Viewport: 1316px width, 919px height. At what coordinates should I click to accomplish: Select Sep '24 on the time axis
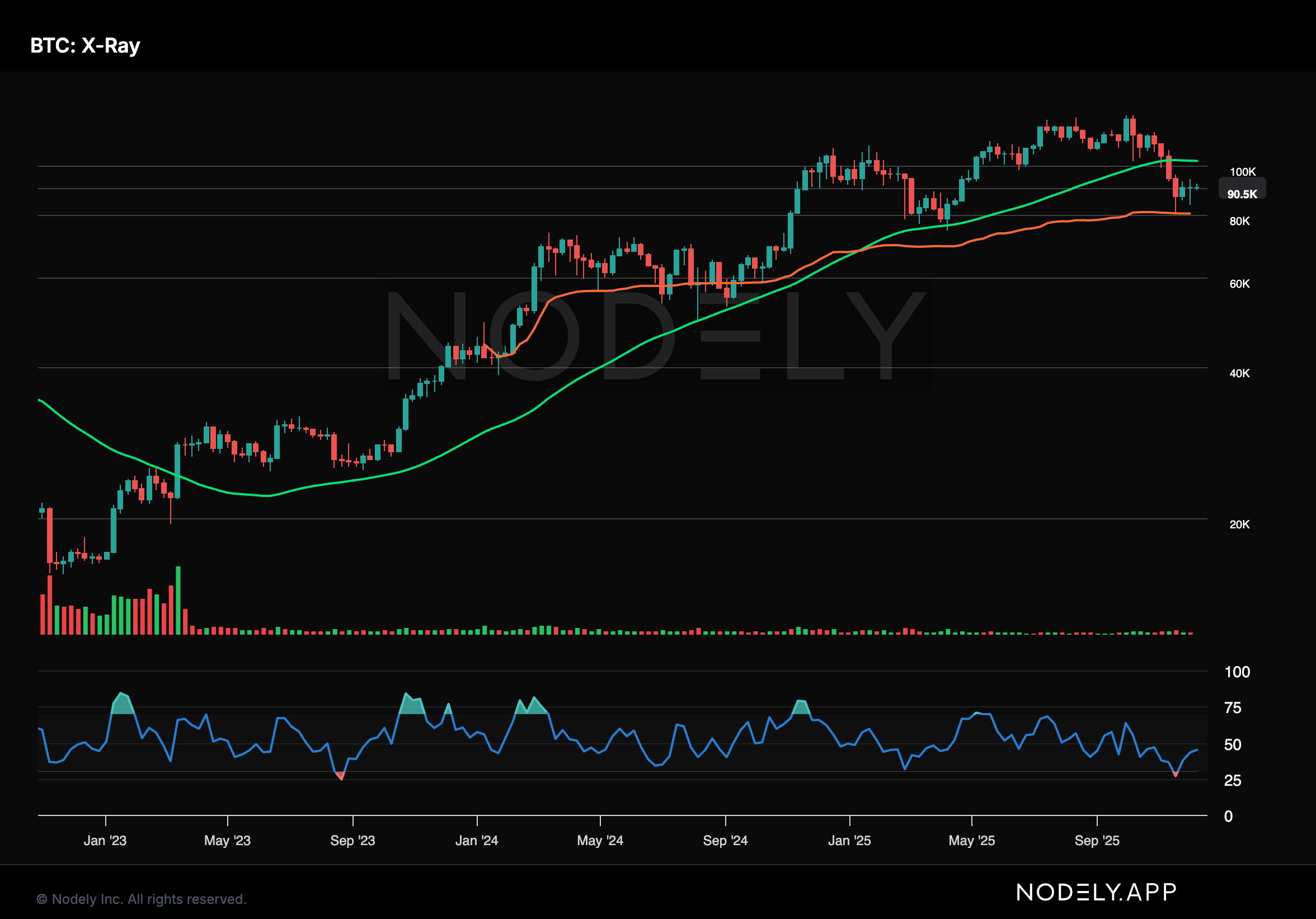click(726, 841)
